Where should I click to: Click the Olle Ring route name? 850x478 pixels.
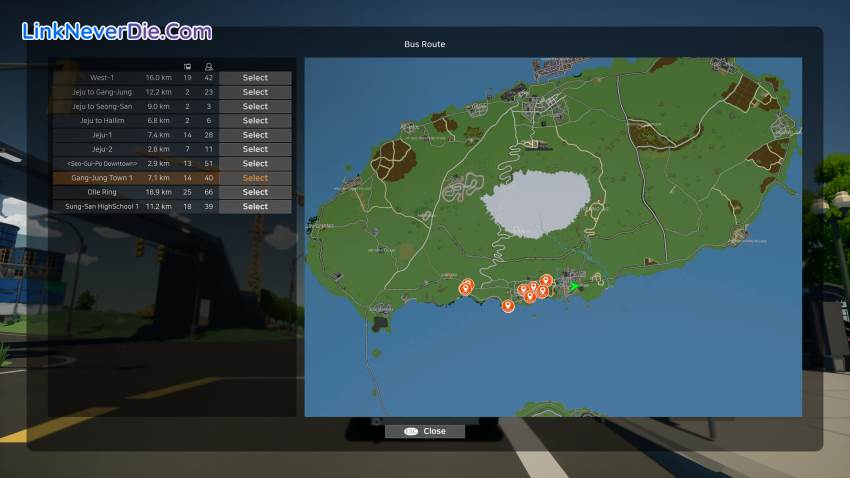click(x=102, y=192)
